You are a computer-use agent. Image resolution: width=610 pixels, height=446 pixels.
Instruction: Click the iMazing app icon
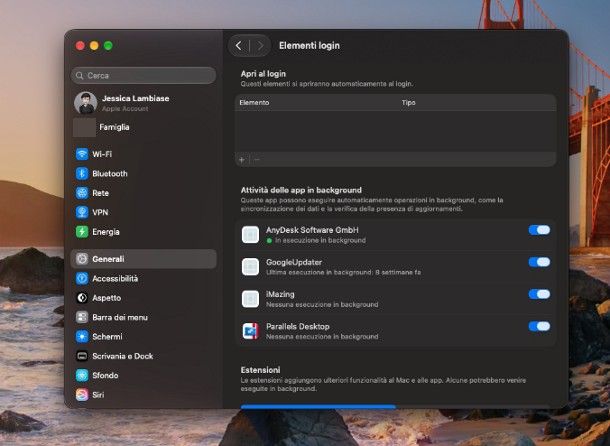pos(250,299)
